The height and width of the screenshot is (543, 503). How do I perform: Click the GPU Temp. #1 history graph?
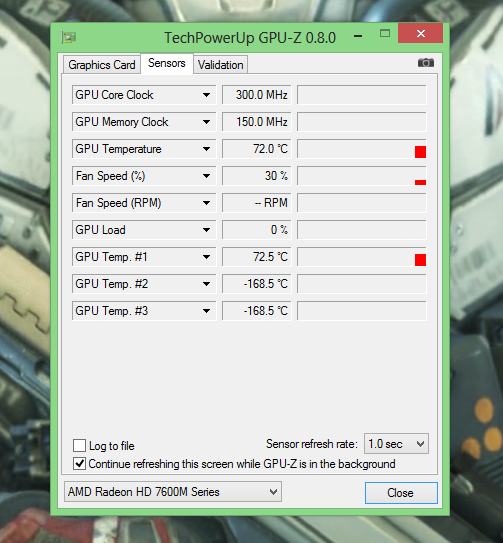[x=362, y=257]
